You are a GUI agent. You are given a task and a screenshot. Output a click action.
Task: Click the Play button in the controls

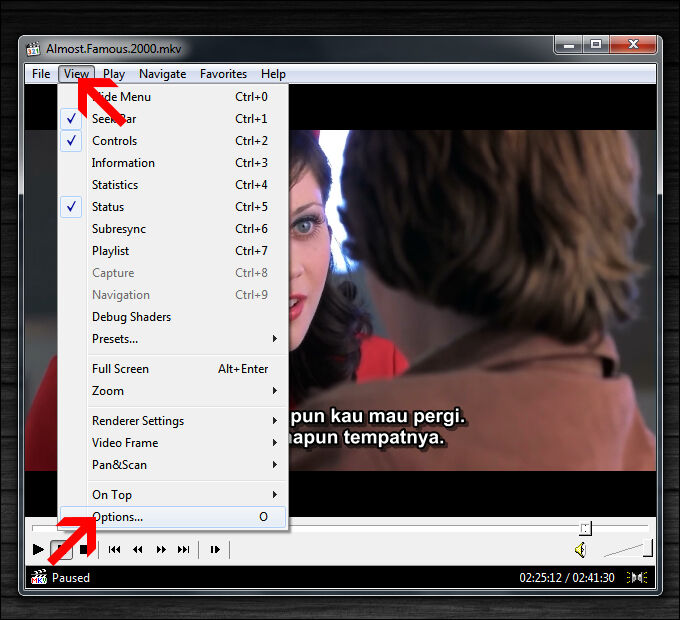[x=38, y=549]
